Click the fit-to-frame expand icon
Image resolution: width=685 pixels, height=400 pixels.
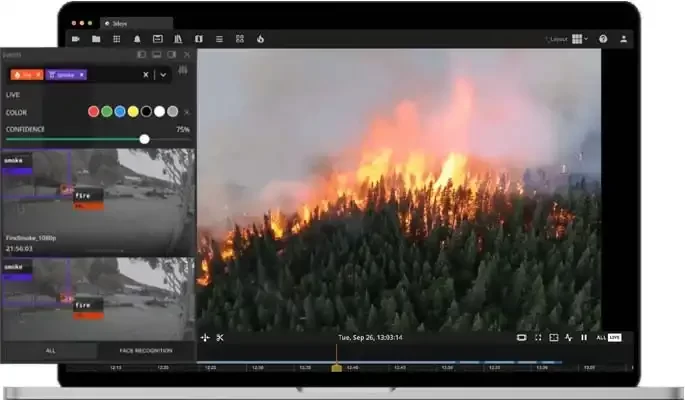point(554,338)
